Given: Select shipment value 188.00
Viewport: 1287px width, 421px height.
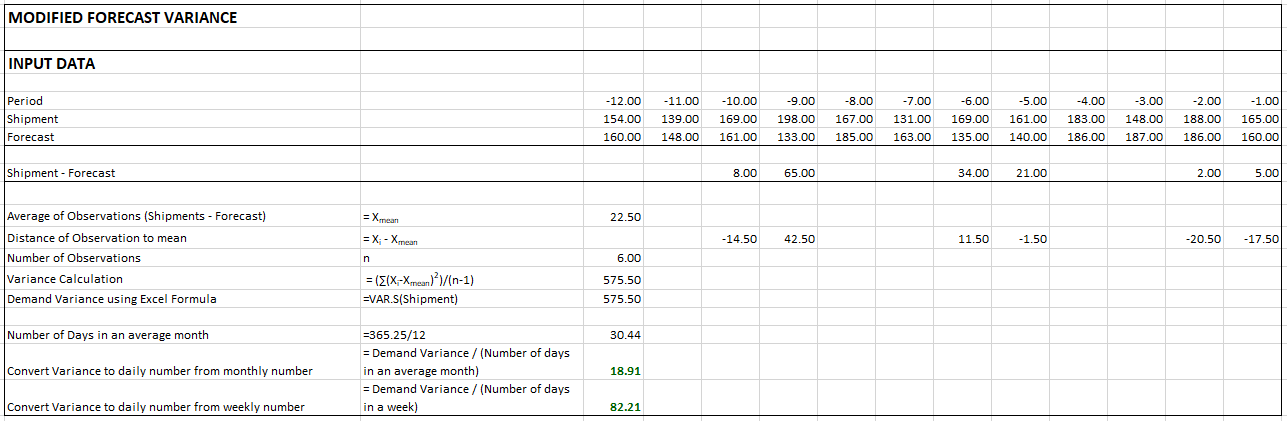Looking at the screenshot, I should [1203, 119].
